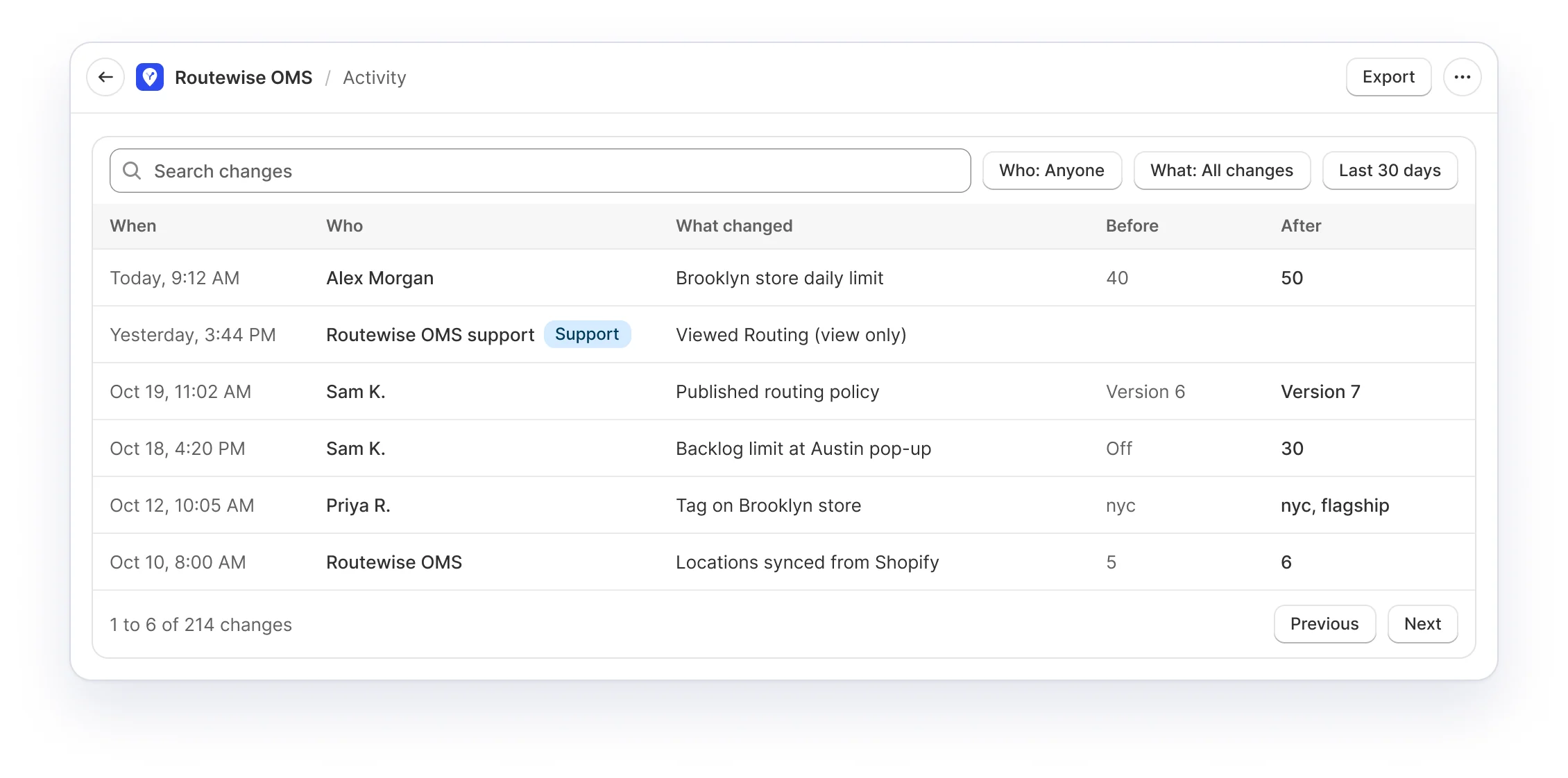Click the search magnifier icon
Image resolution: width=1568 pixels, height=778 pixels.
[132, 171]
